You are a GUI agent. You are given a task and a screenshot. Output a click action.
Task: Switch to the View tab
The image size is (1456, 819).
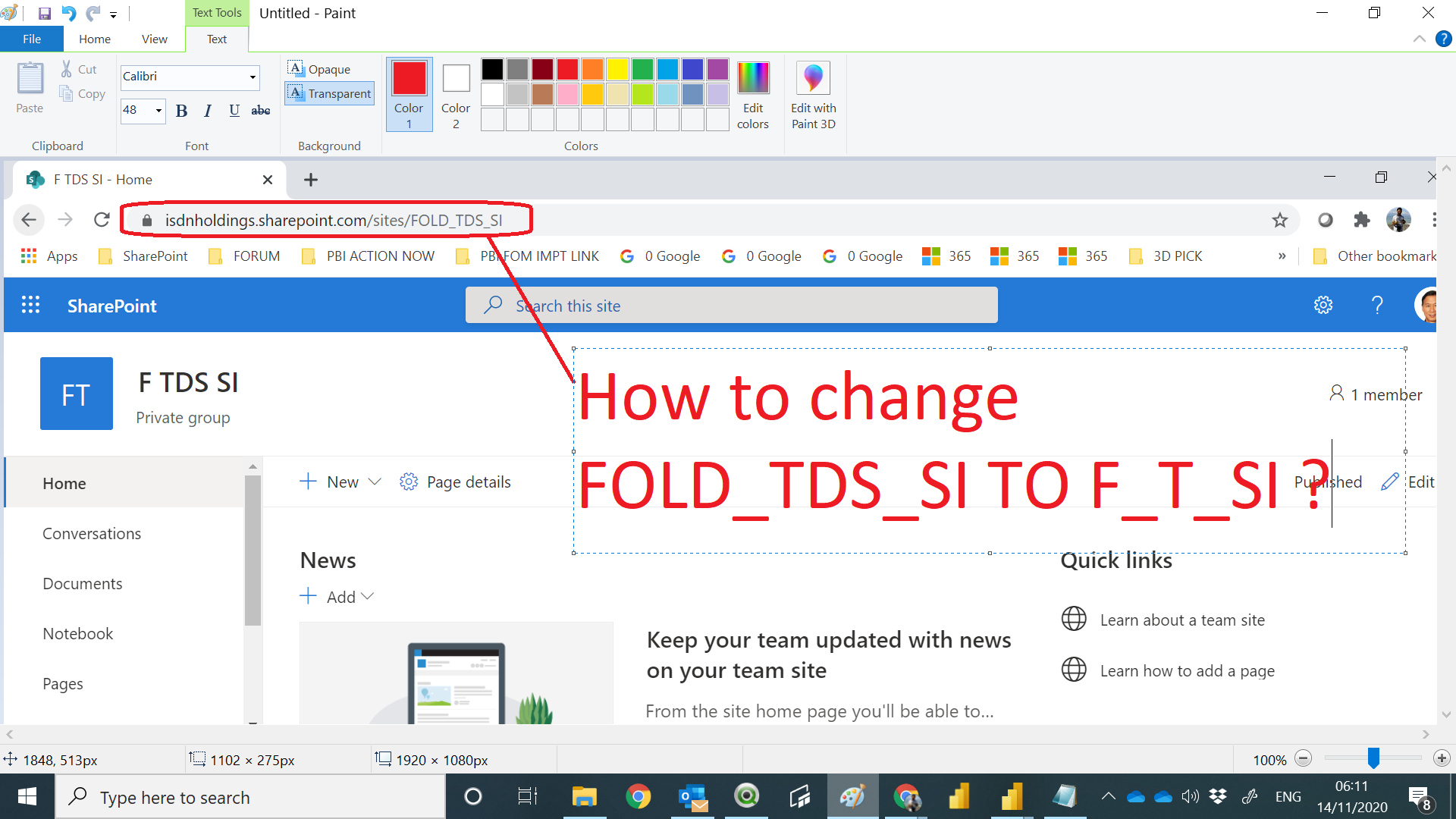pos(154,39)
